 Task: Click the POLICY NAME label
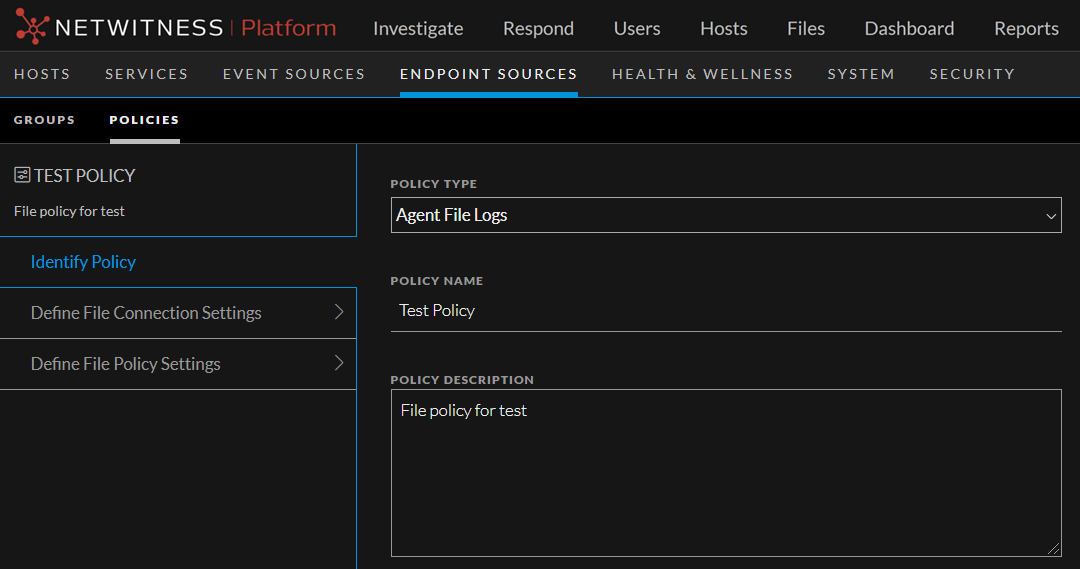(x=437, y=281)
